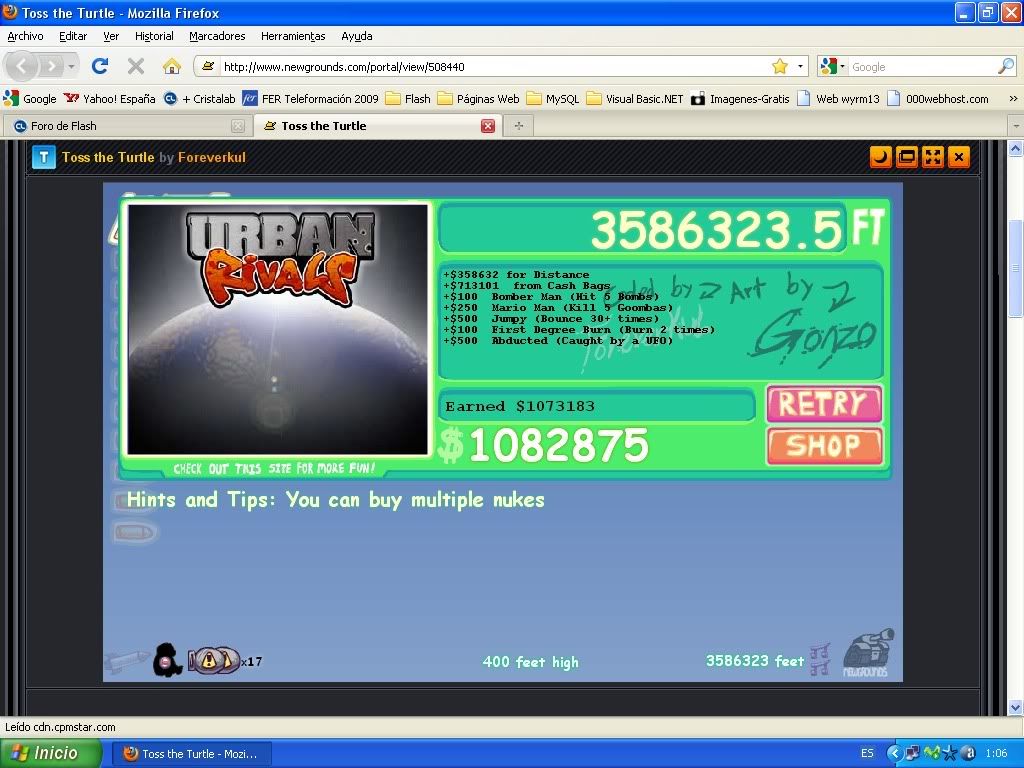Click the Forward navigation arrow

pyautogui.click(x=50, y=66)
